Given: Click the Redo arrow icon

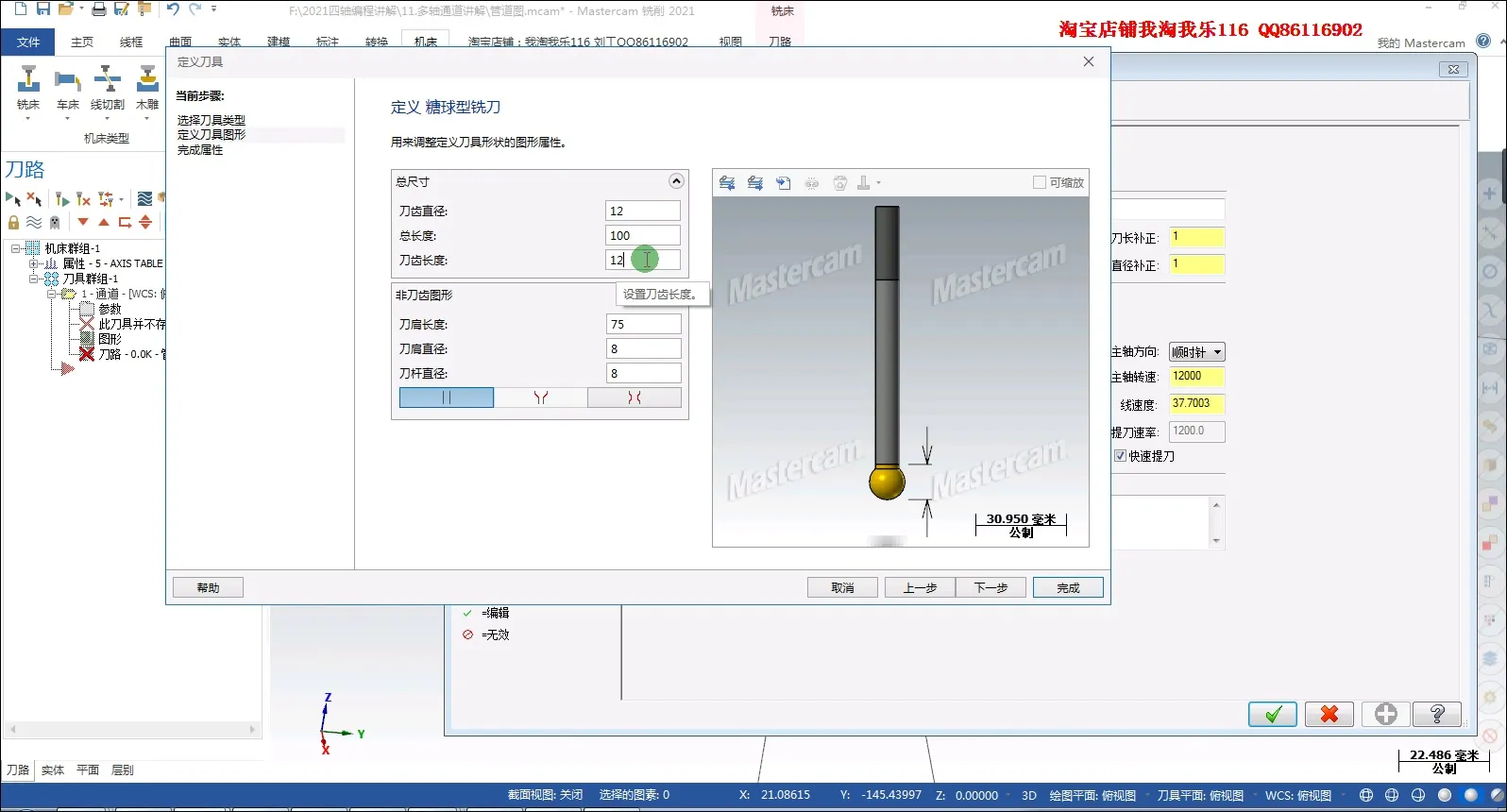Looking at the screenshot, I should pos(195,9).
